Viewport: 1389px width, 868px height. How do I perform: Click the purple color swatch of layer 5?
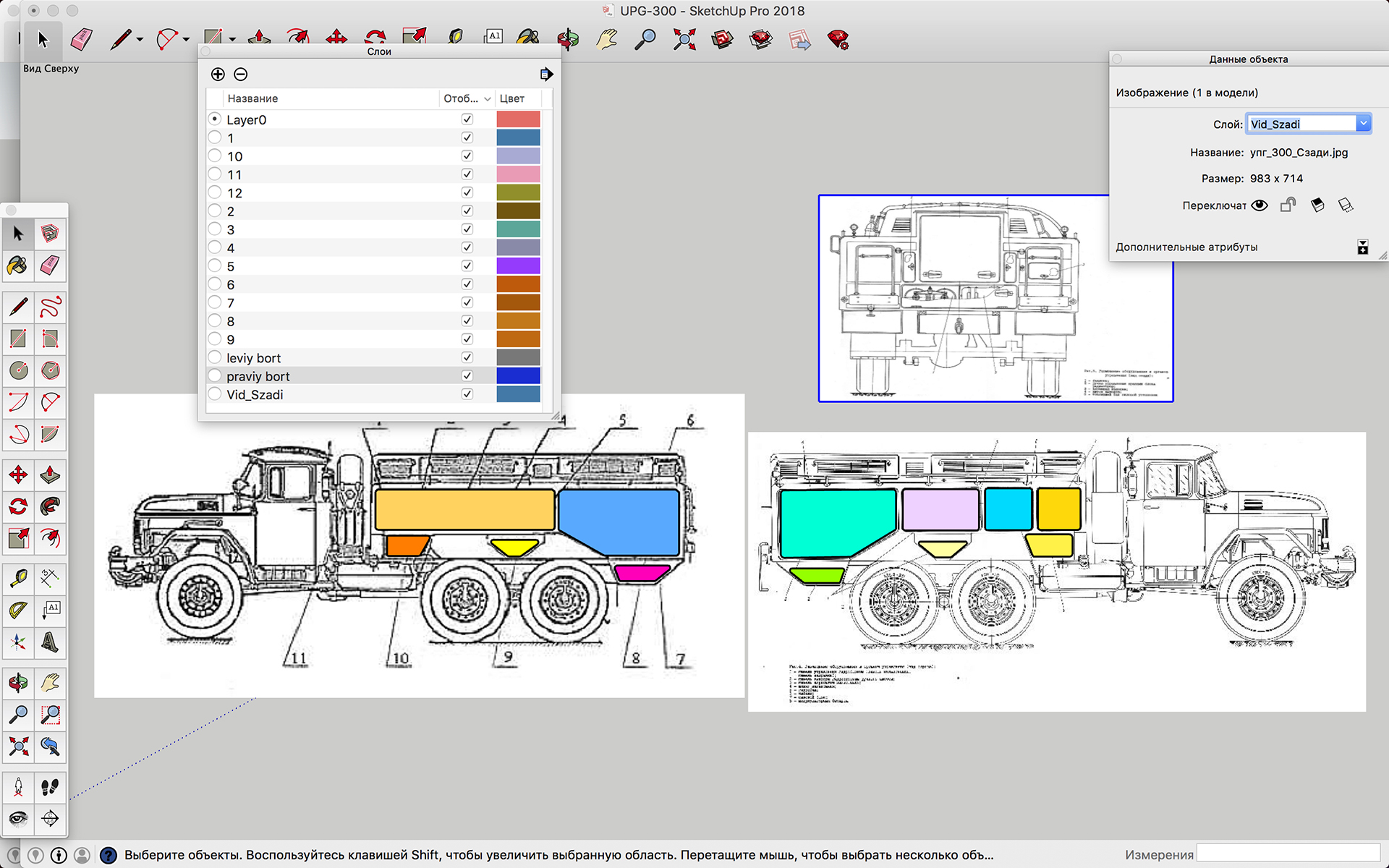pos(518,266)
